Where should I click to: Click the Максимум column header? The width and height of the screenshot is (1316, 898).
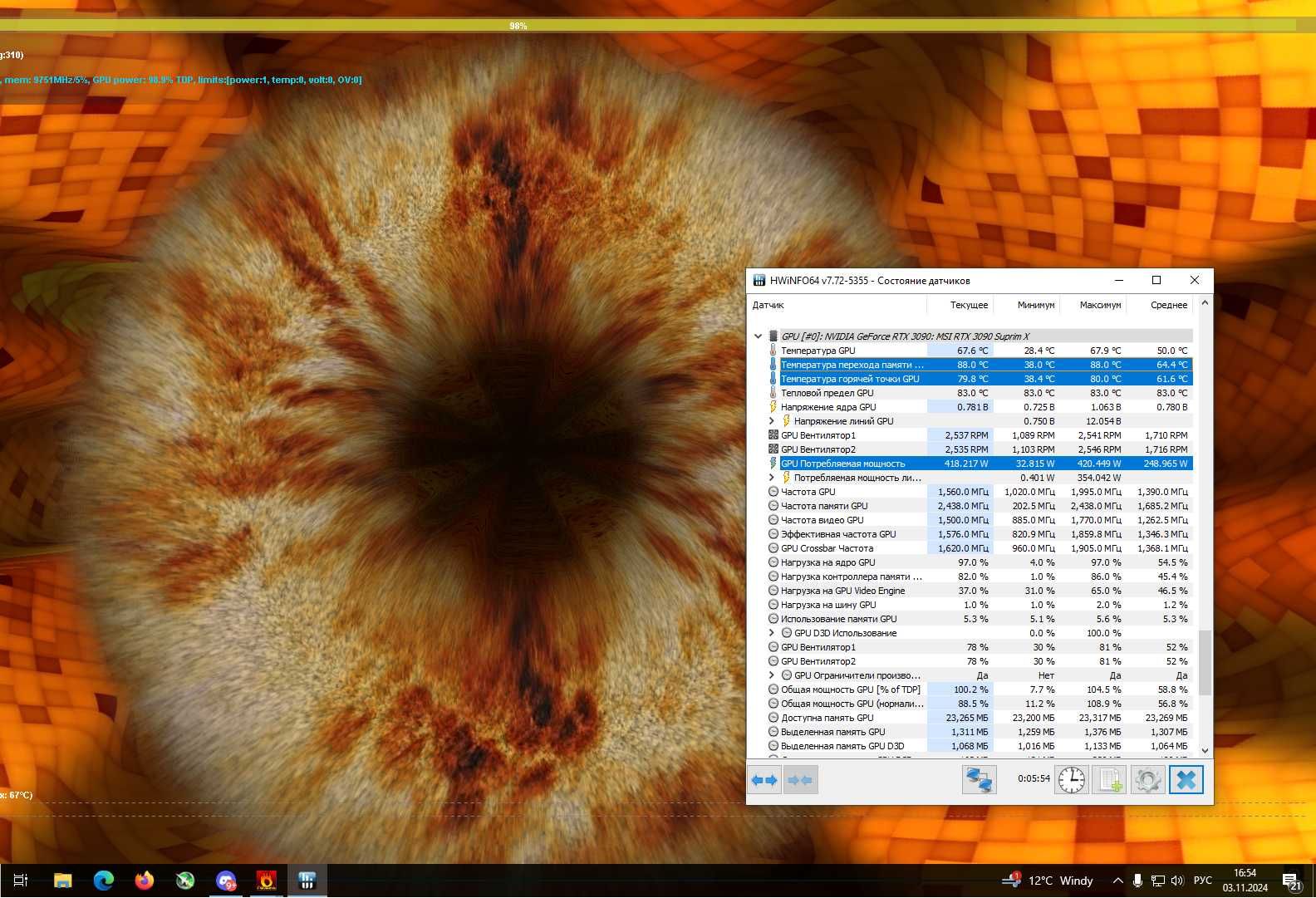[x=1093, y=305]
